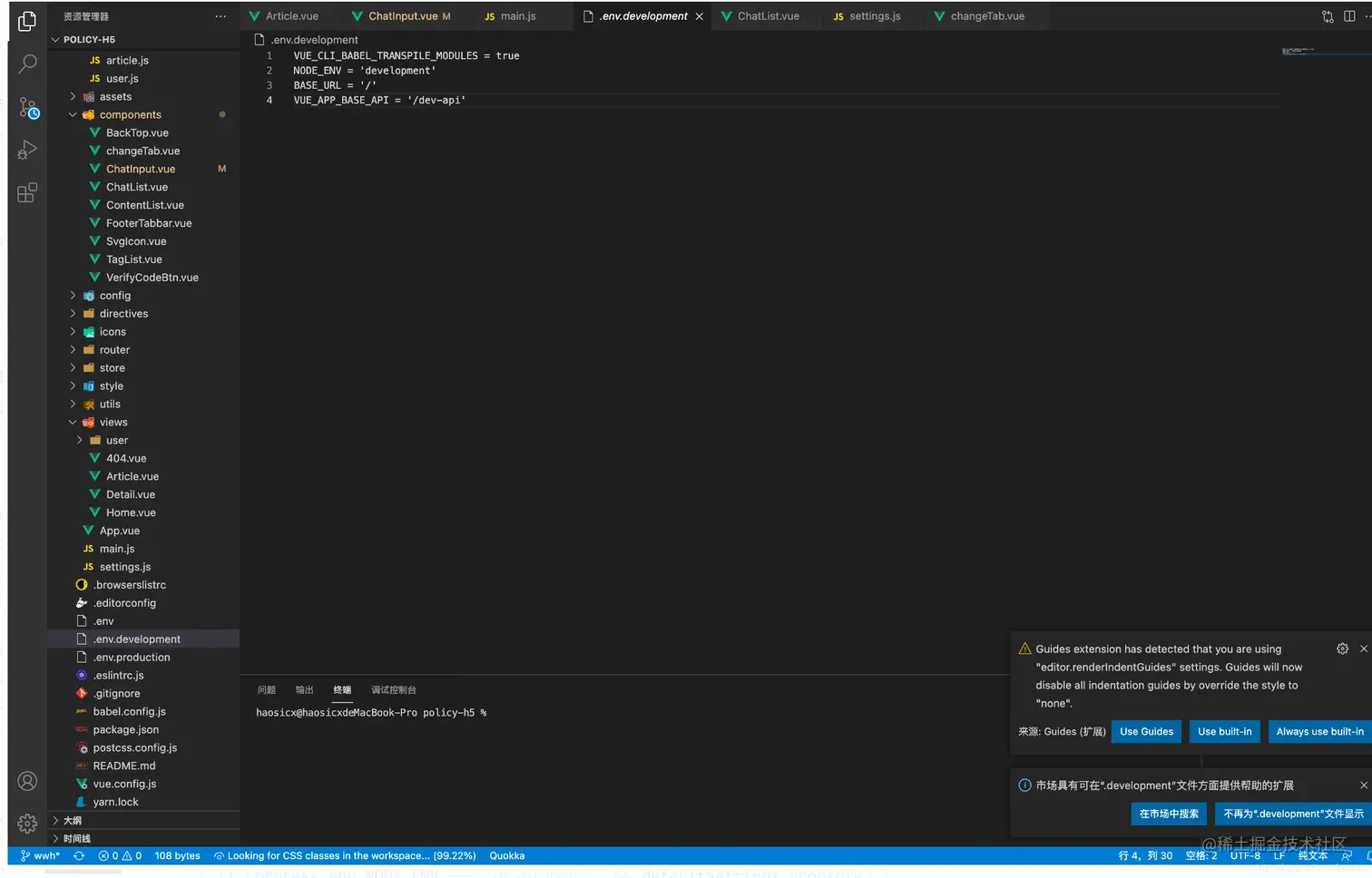The image size is (1372, 878).
Task: Click the Quokka status bar item
Action: click(506, 855)
